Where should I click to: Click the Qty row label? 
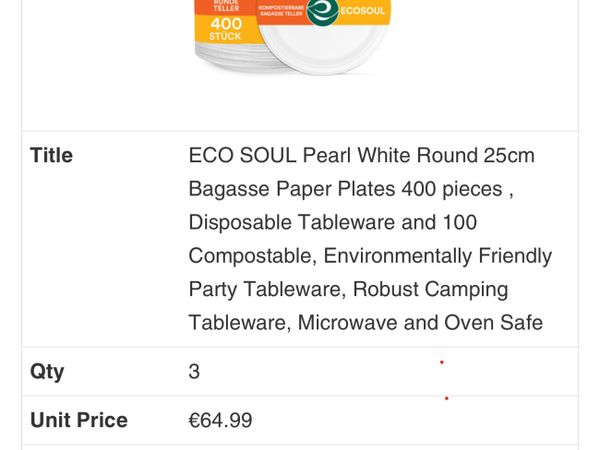pyautogui.click(x=47, y=371)
